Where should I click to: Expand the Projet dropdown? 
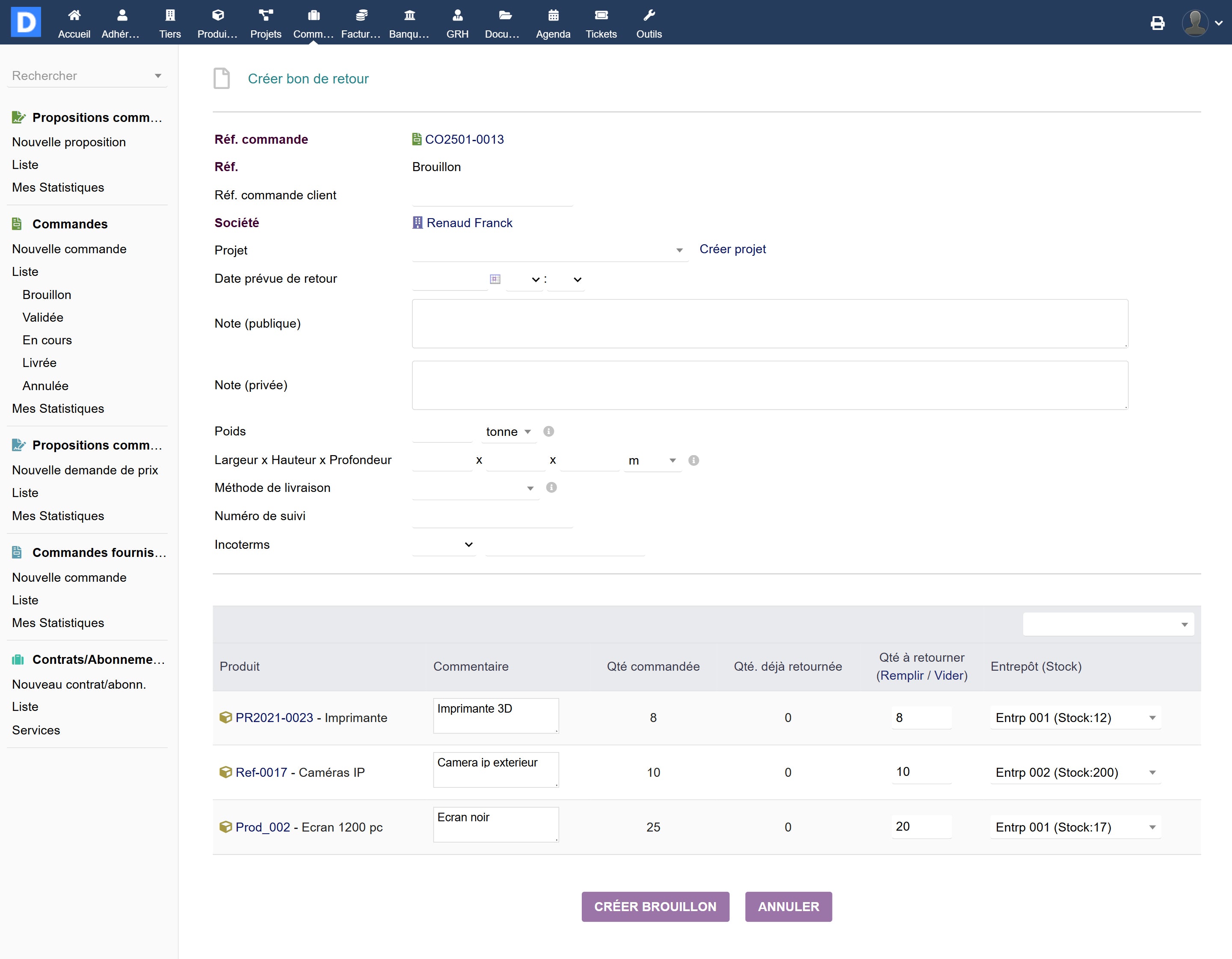point(549,250)
